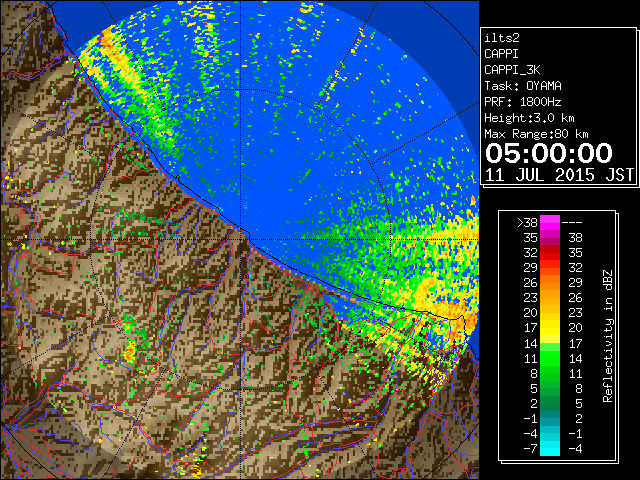Pick the yellow color bar segment
The width and height of the screenshot is (640, 480).
pos(550,328)
